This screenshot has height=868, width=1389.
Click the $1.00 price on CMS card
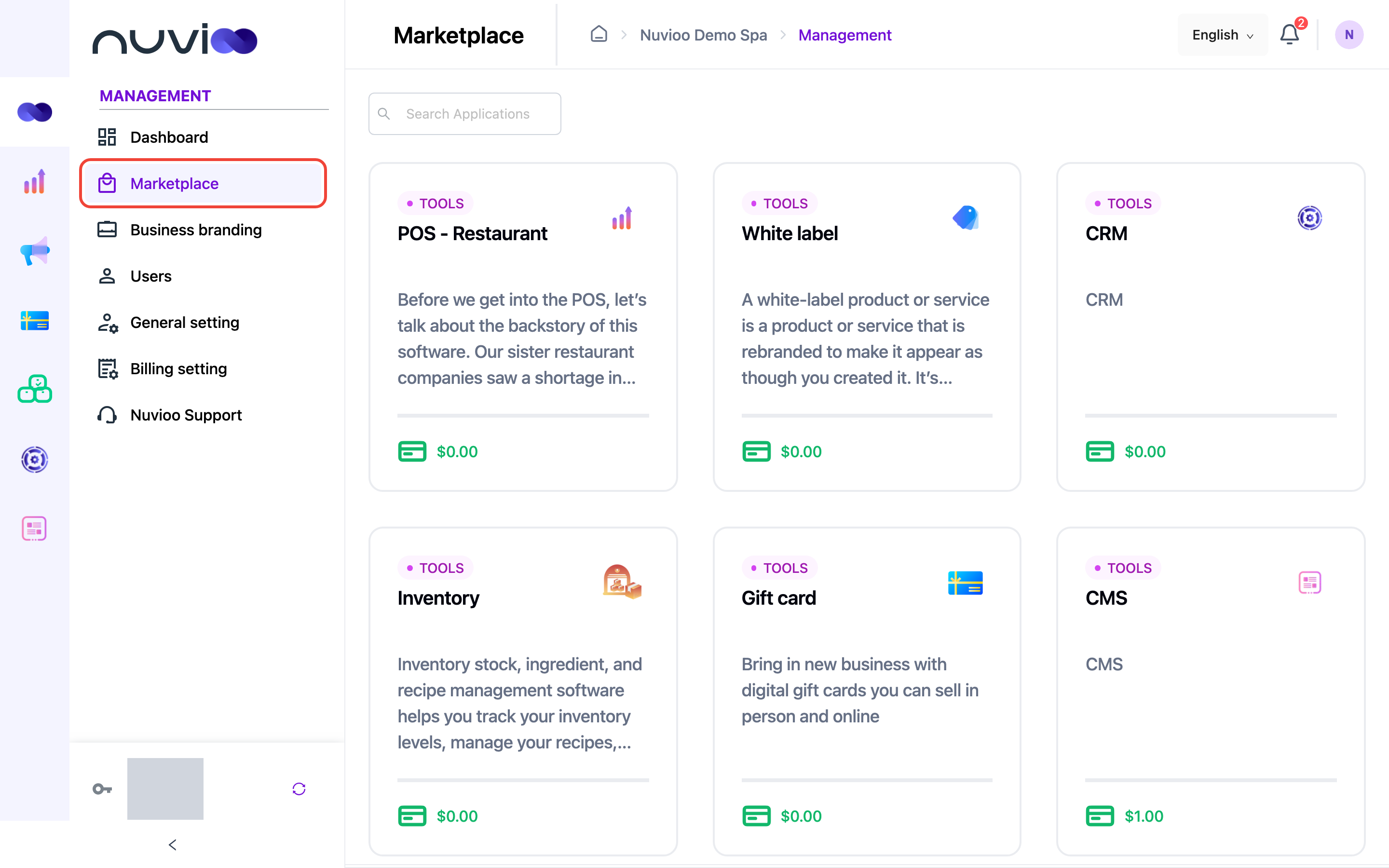pos(1144,816)
